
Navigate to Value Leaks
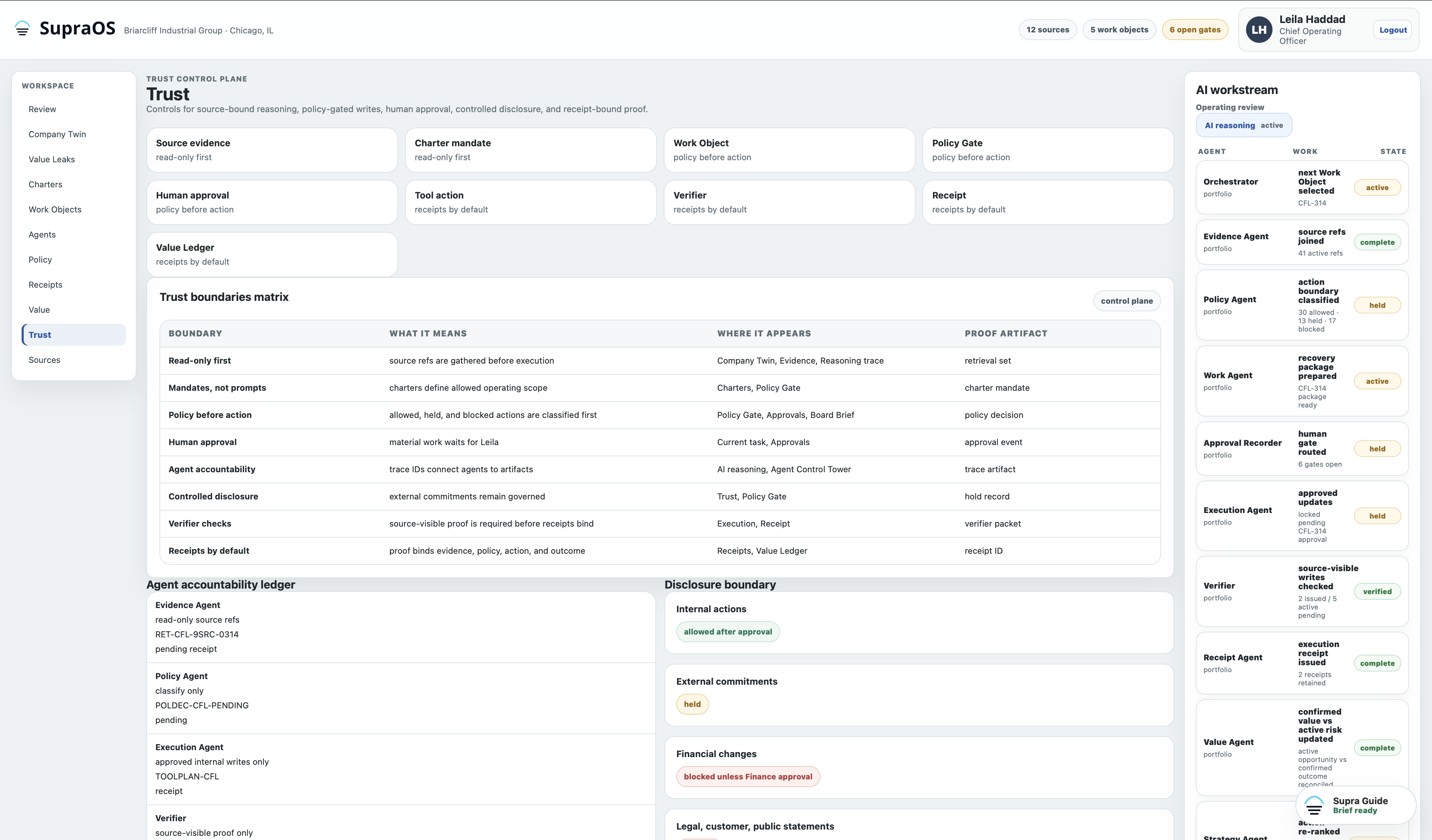(74, 159)
